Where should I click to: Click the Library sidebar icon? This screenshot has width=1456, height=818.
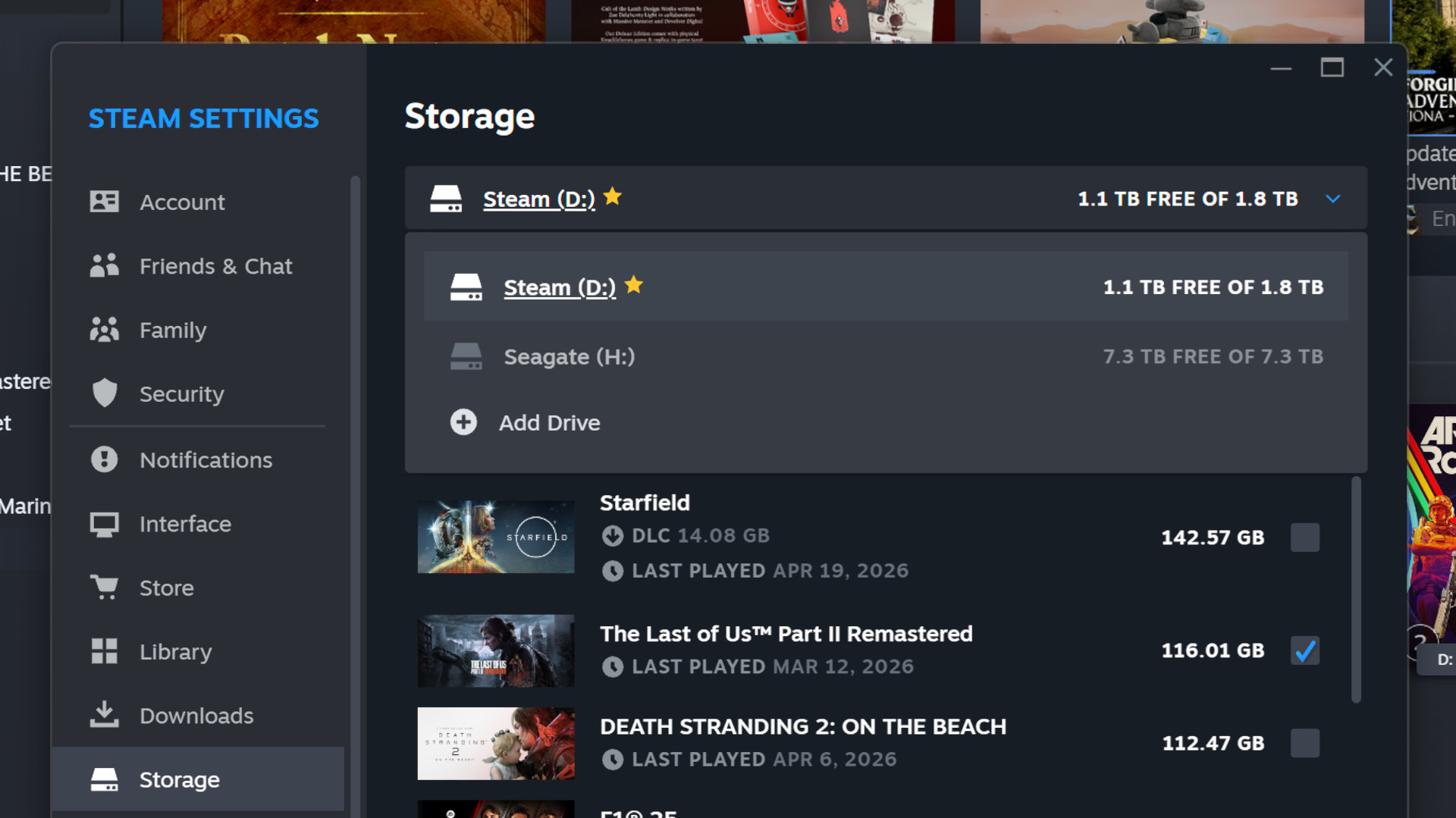click(x=105, y=650)
